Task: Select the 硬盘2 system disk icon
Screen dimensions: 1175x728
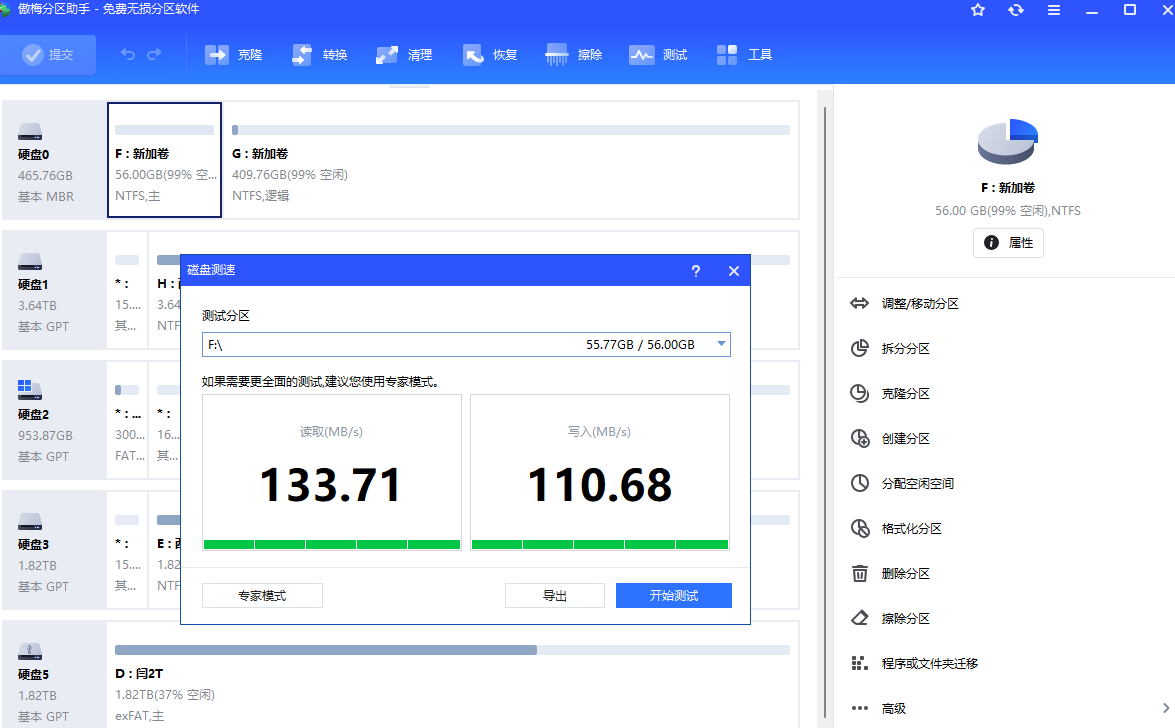Action: coord(30,391)
